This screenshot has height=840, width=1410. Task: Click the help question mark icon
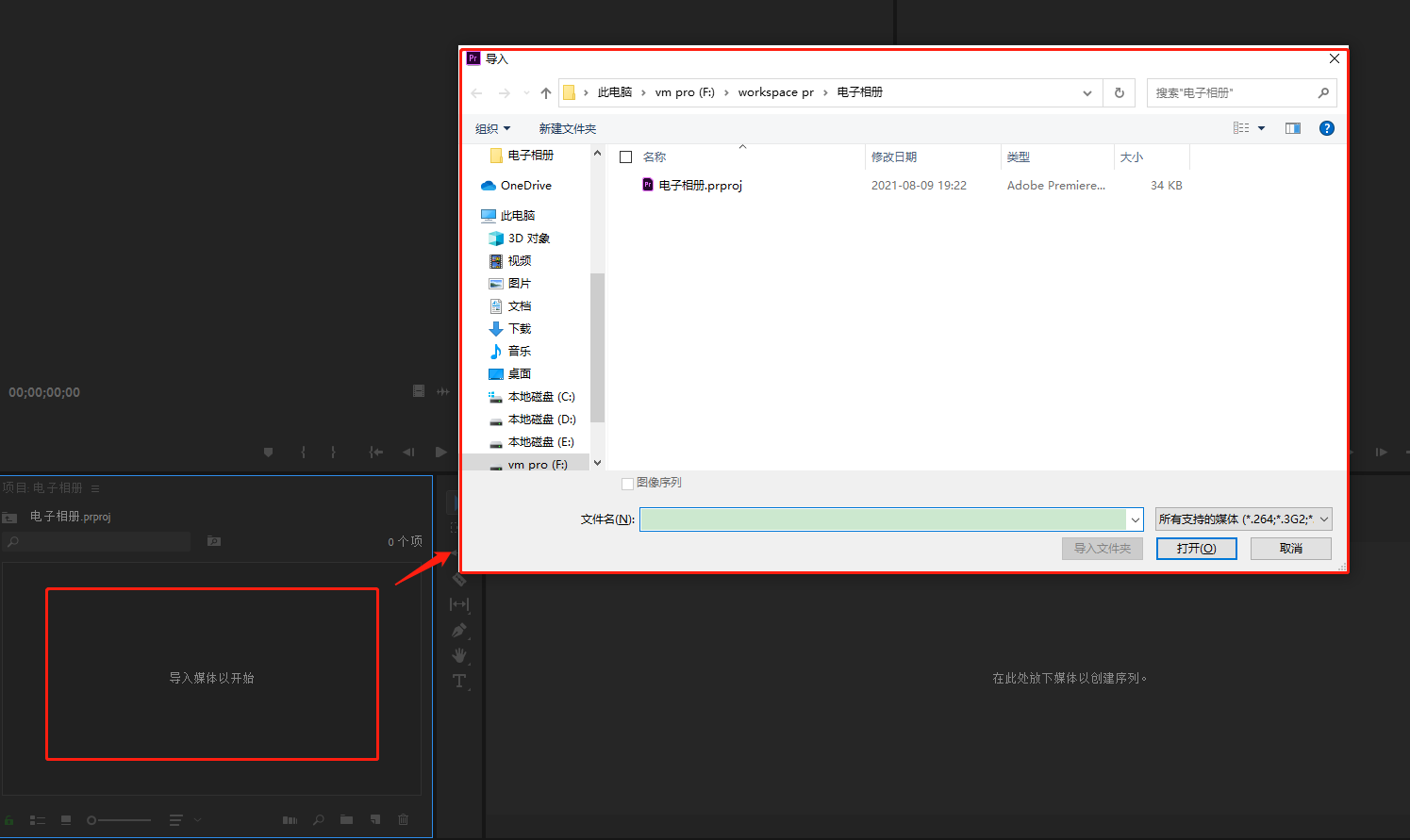tap(1327, 128)
